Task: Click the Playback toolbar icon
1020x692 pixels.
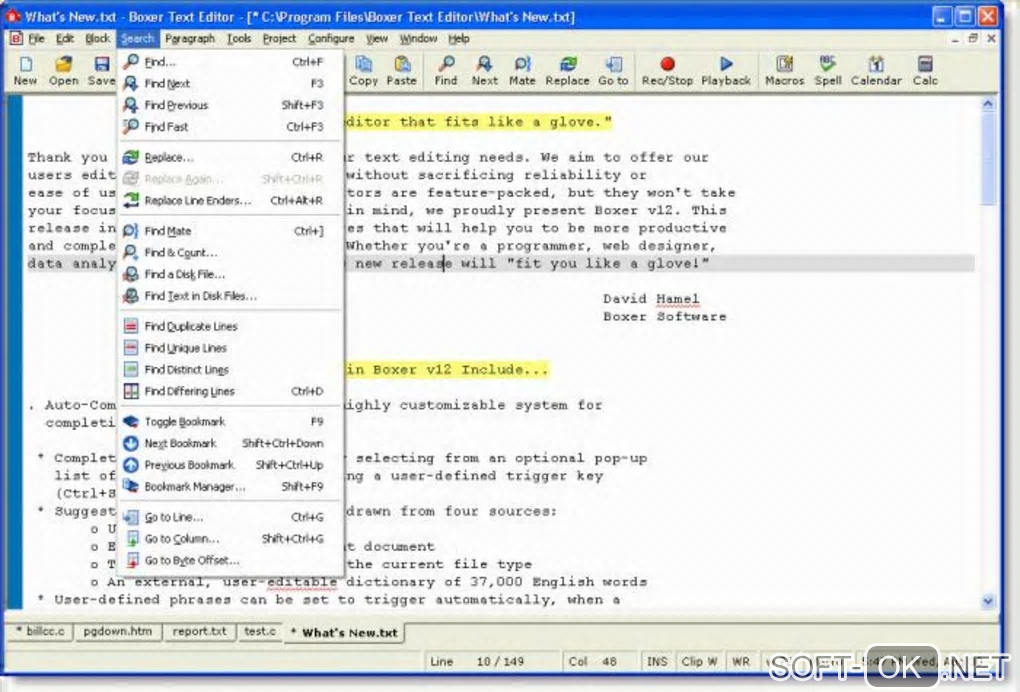Action: 726,71
